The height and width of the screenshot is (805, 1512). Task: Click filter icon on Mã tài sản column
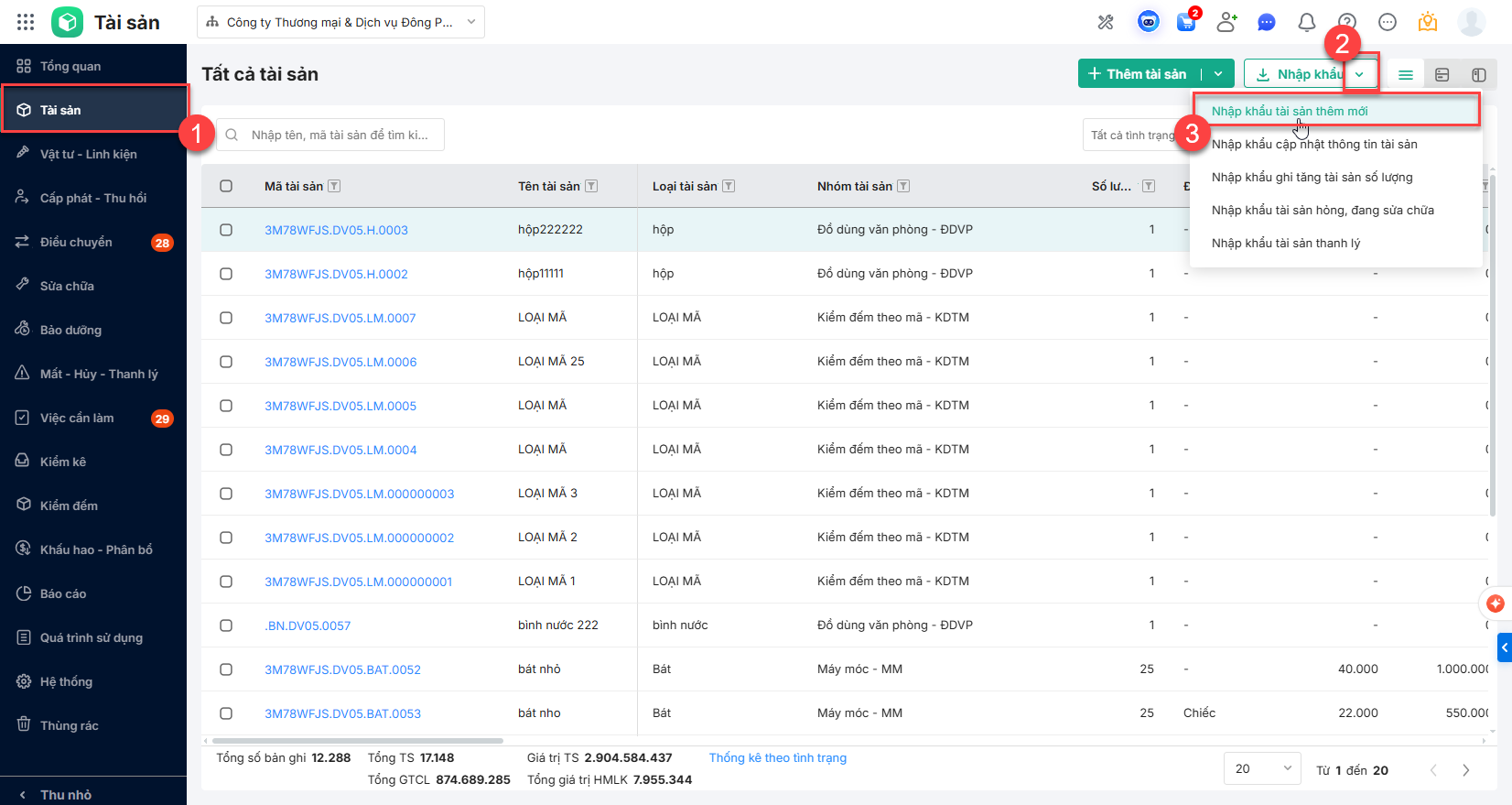click(335, 186)
